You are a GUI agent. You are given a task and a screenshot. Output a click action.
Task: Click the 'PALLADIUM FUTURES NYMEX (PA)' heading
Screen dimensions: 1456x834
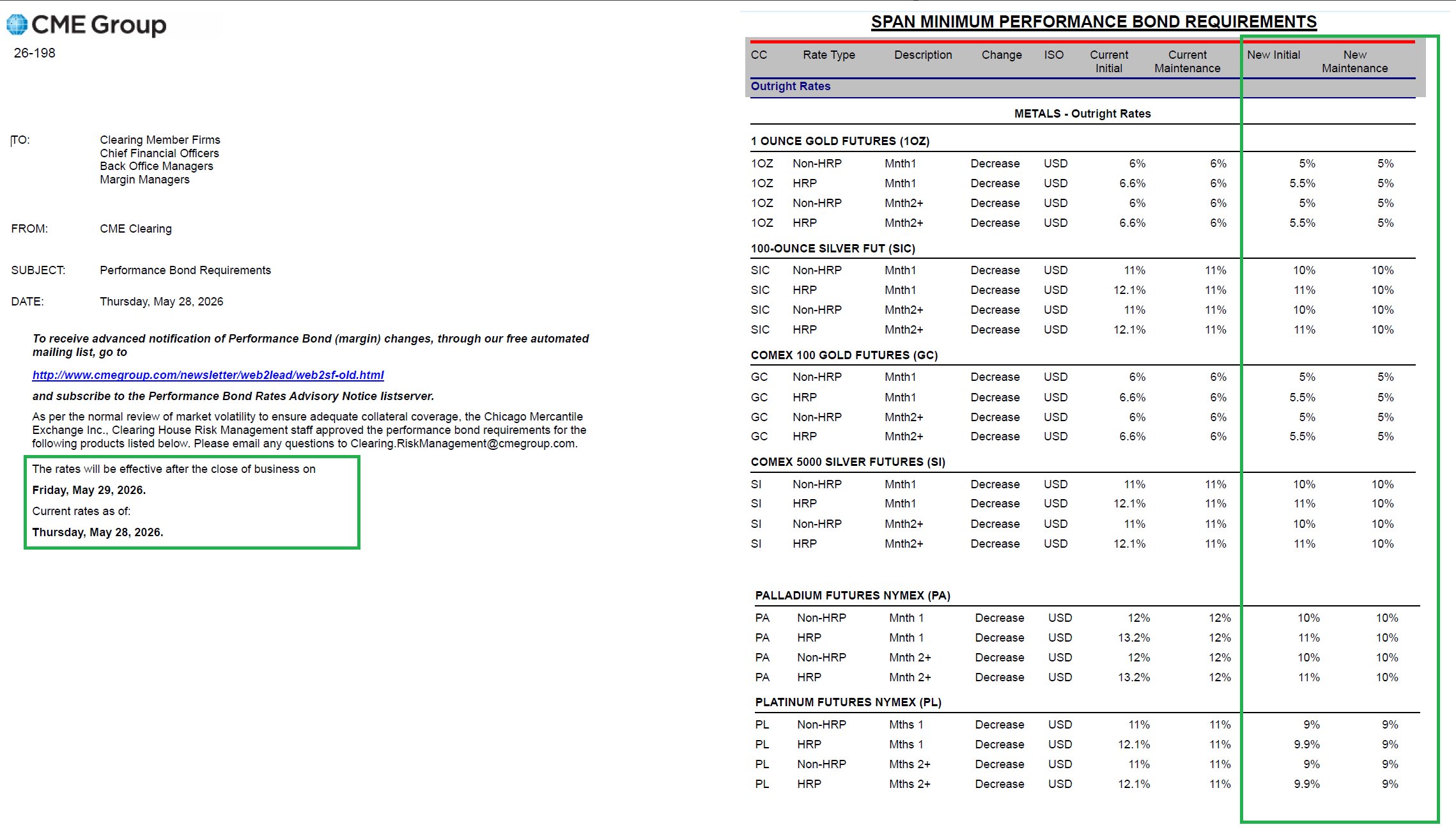click(853, 596)
